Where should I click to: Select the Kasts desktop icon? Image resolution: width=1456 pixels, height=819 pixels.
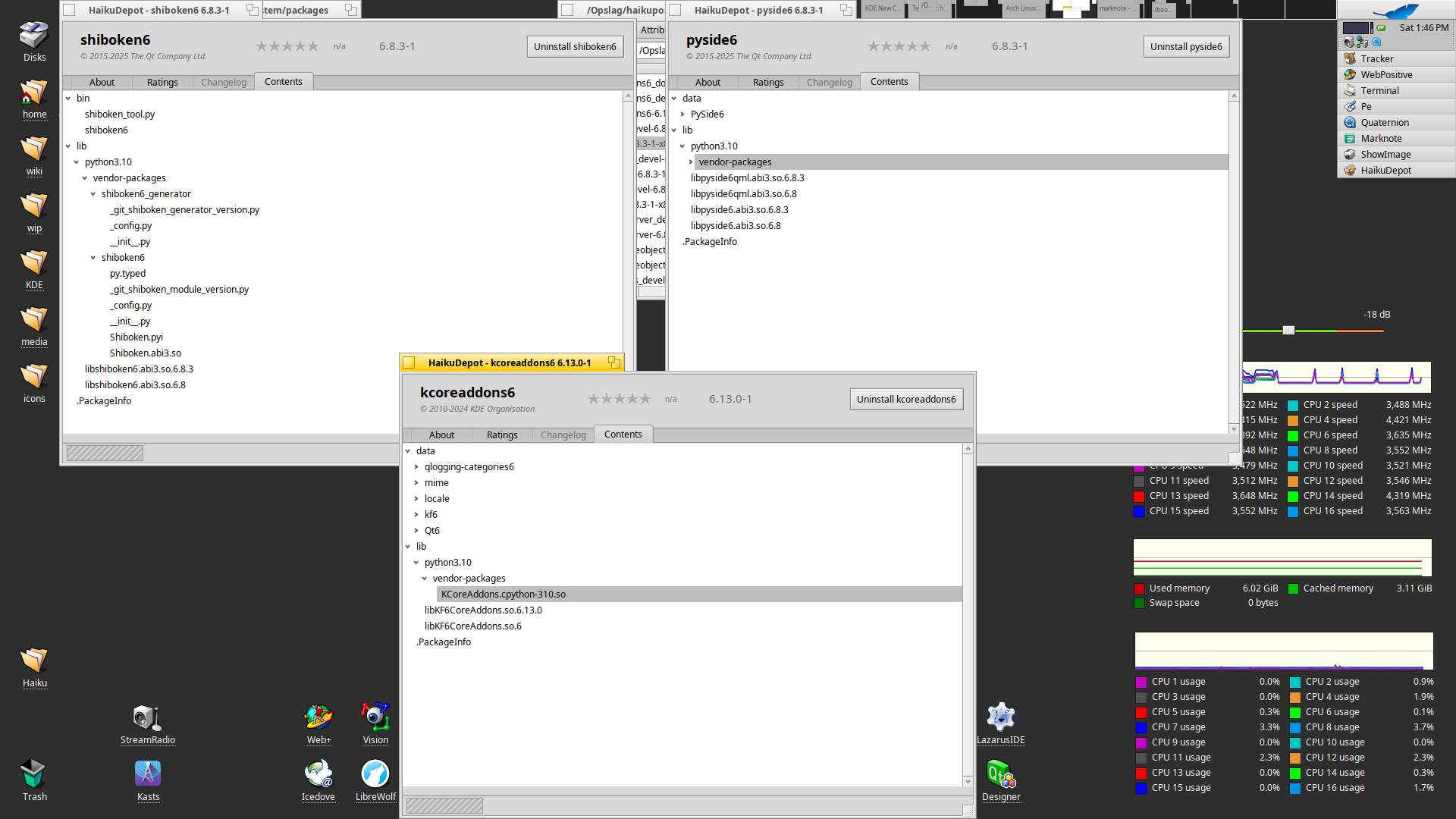click(148, 780)
